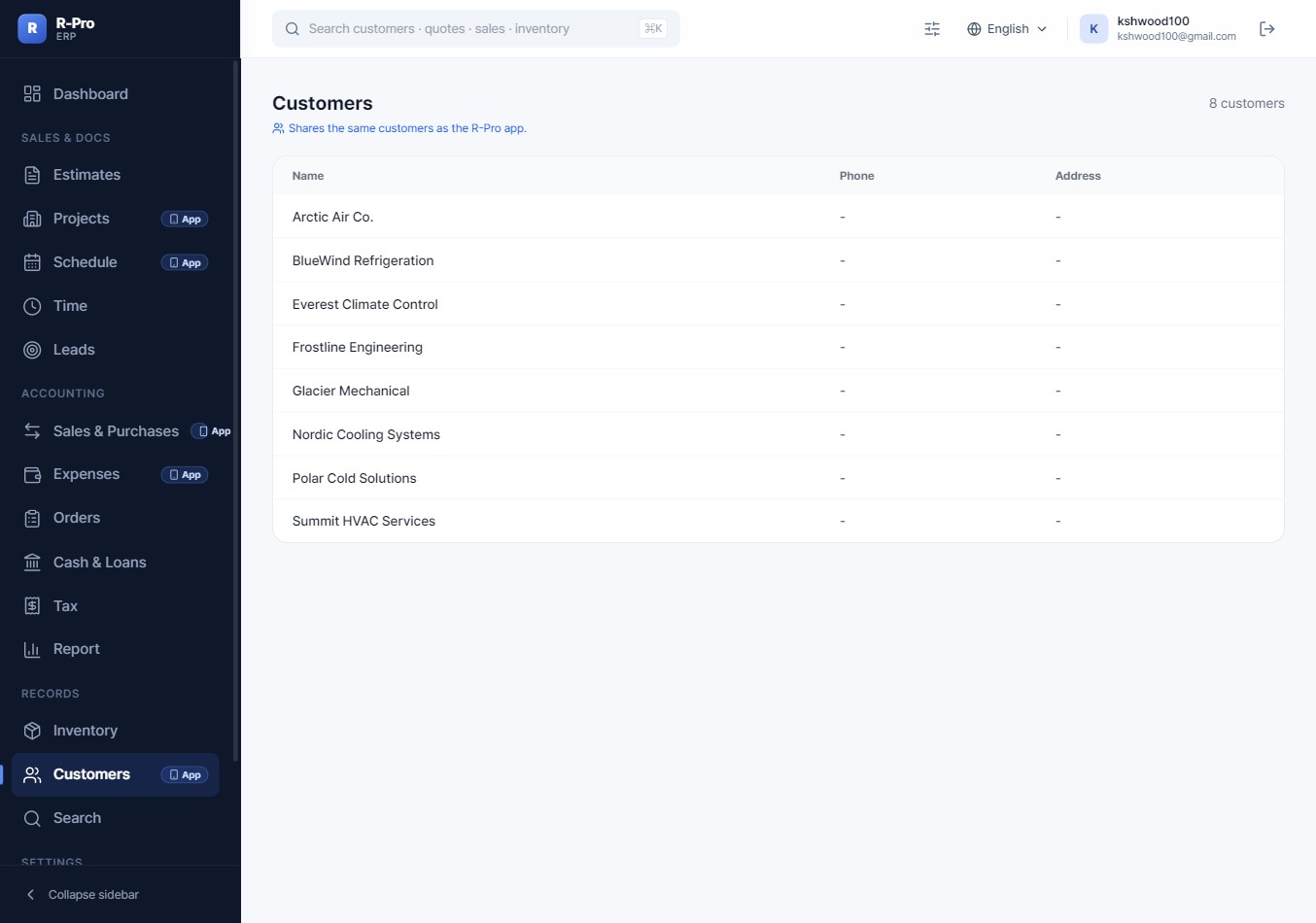Click the Leads target icon
The width and height of the screenshot is (1316, 923).
coord(32,350)
